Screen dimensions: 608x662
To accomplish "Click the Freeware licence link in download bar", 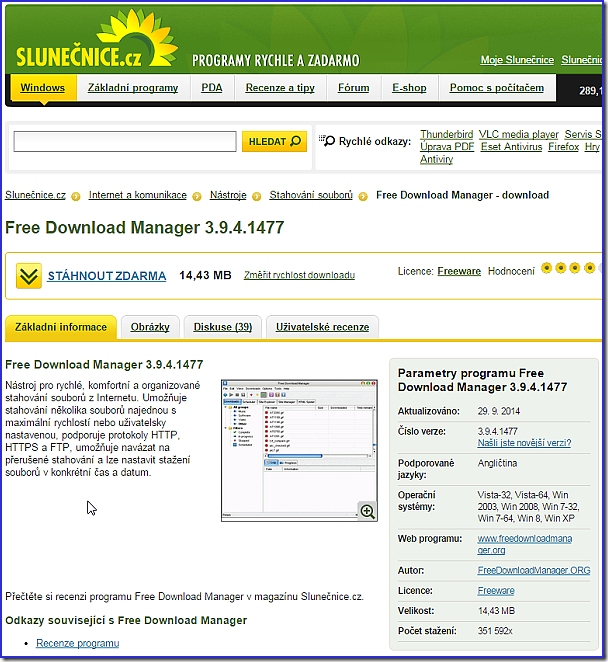I will click(459, 271).
